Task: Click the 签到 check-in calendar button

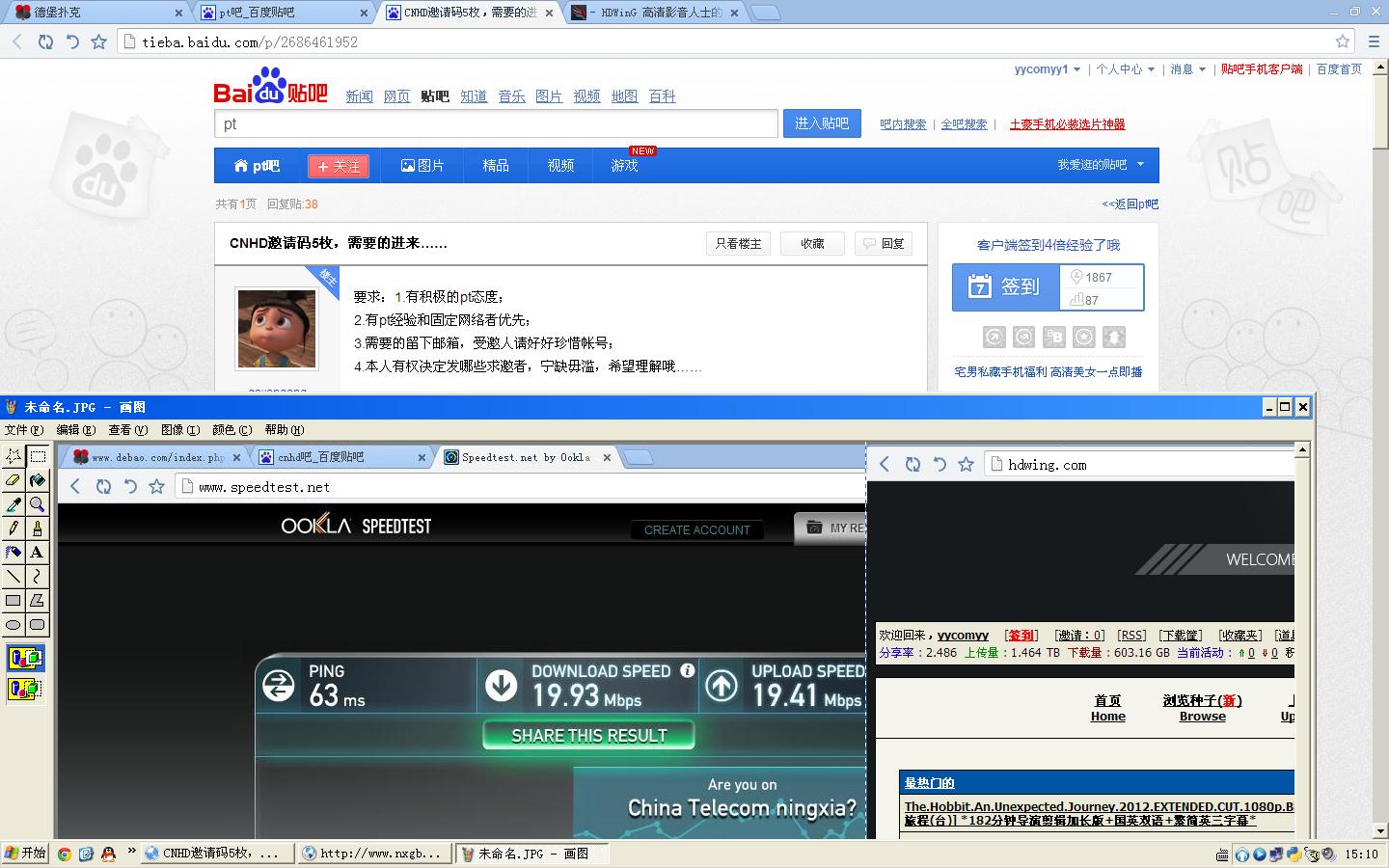Action: pos(1006,287)
